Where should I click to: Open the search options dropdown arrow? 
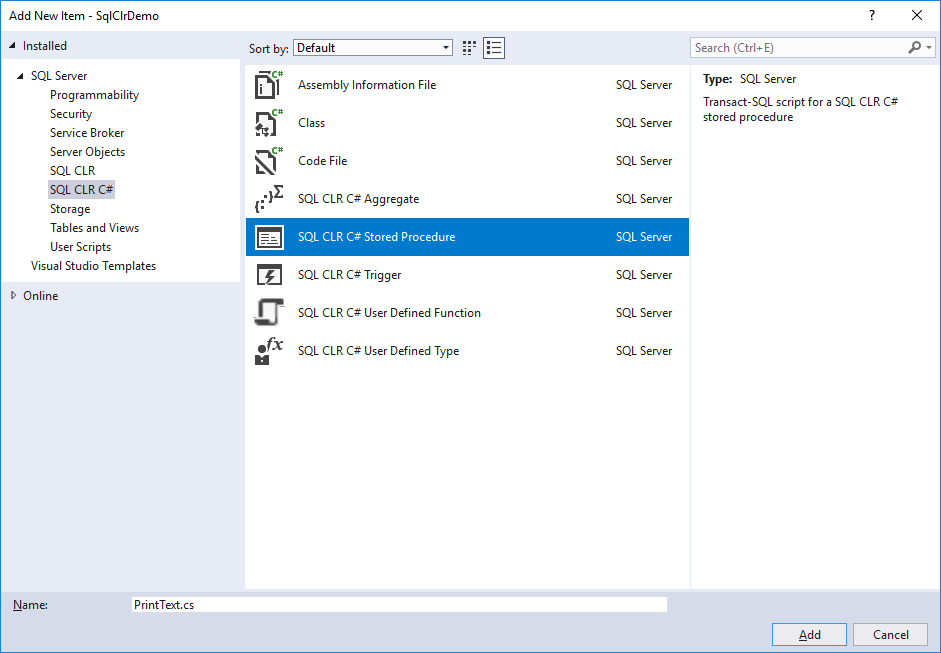[x=929, y=47]
